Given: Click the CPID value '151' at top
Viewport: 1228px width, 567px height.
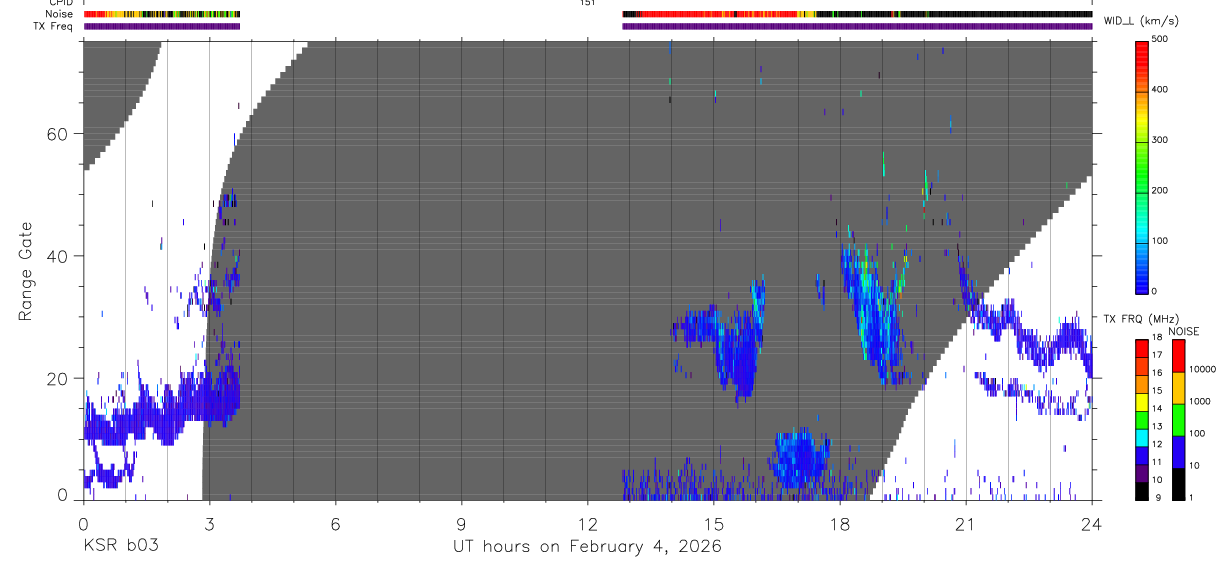Looking at the screenshot, I should click(587, 3).
